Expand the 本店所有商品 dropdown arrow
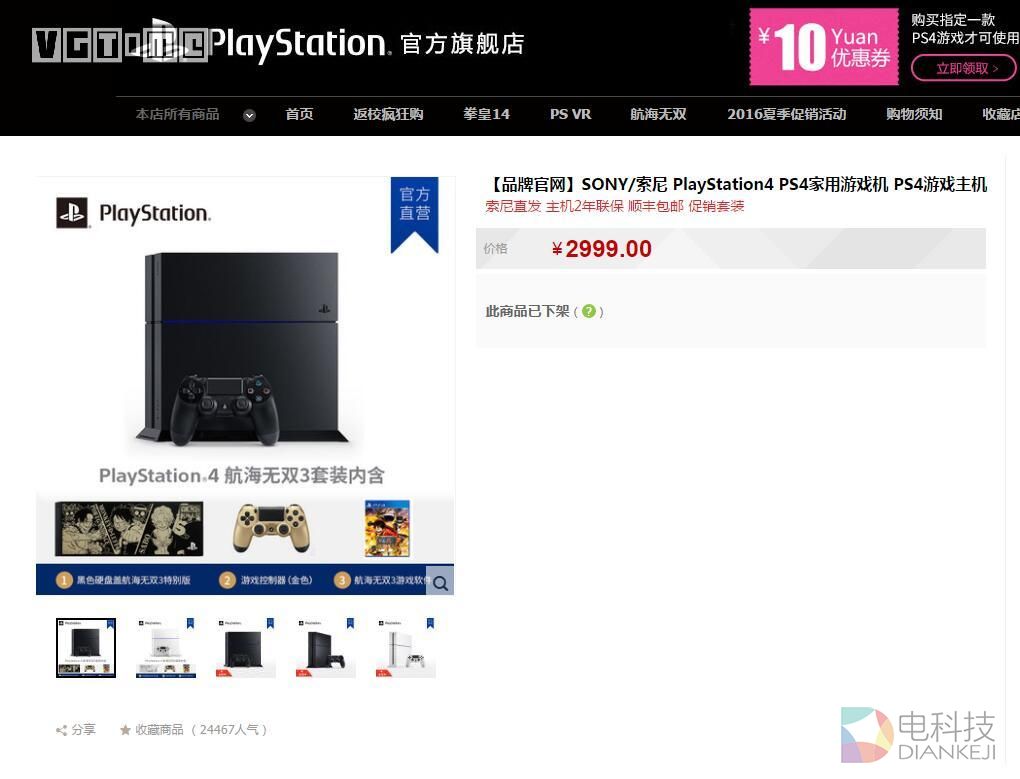Viewport: 1020px width, 779px height. tap(249, 115)
